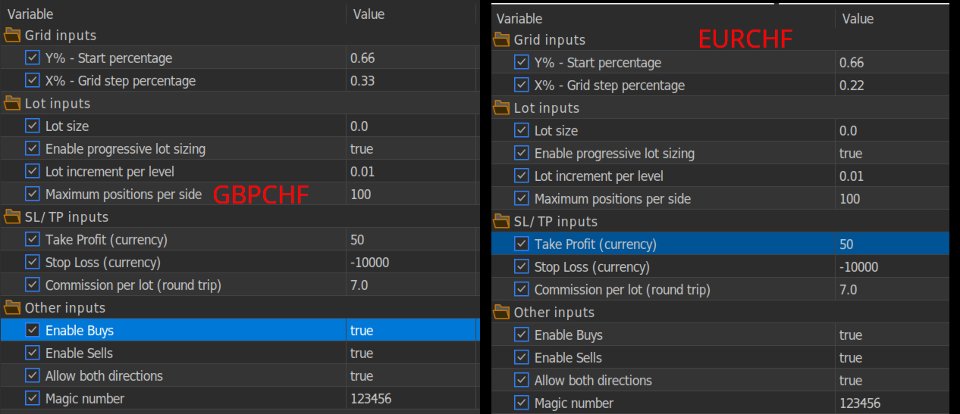960x414 pixels.
Task: Toggle highlighted Take Profit checkbox in EURCHF panel
Action: point(521,244)
